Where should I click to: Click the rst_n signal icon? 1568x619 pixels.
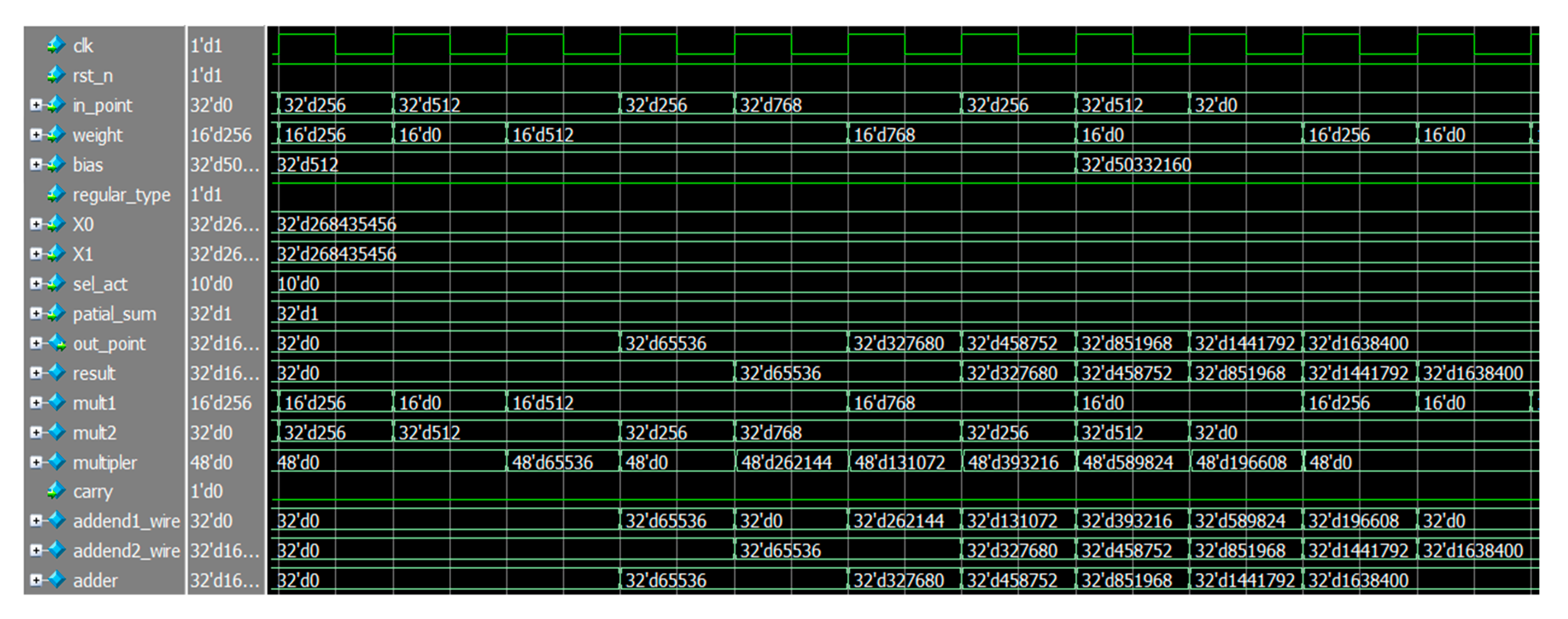click(x=57, y=75)
